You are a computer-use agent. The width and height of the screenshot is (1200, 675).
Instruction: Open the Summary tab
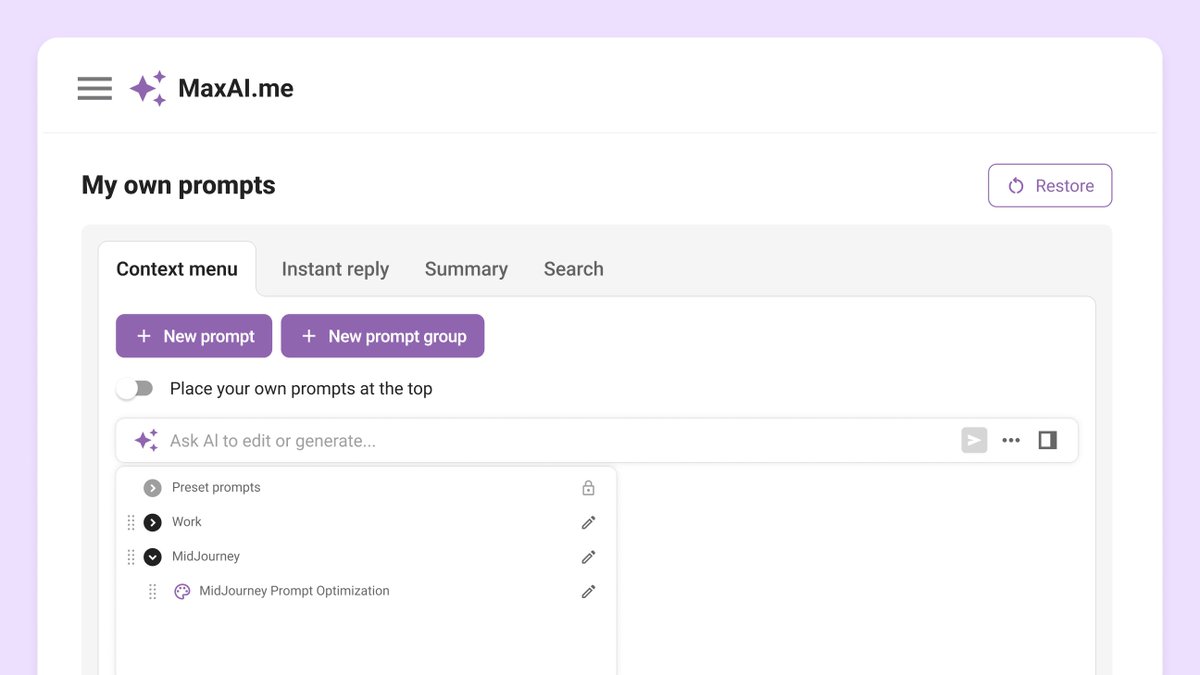[466, 269]
